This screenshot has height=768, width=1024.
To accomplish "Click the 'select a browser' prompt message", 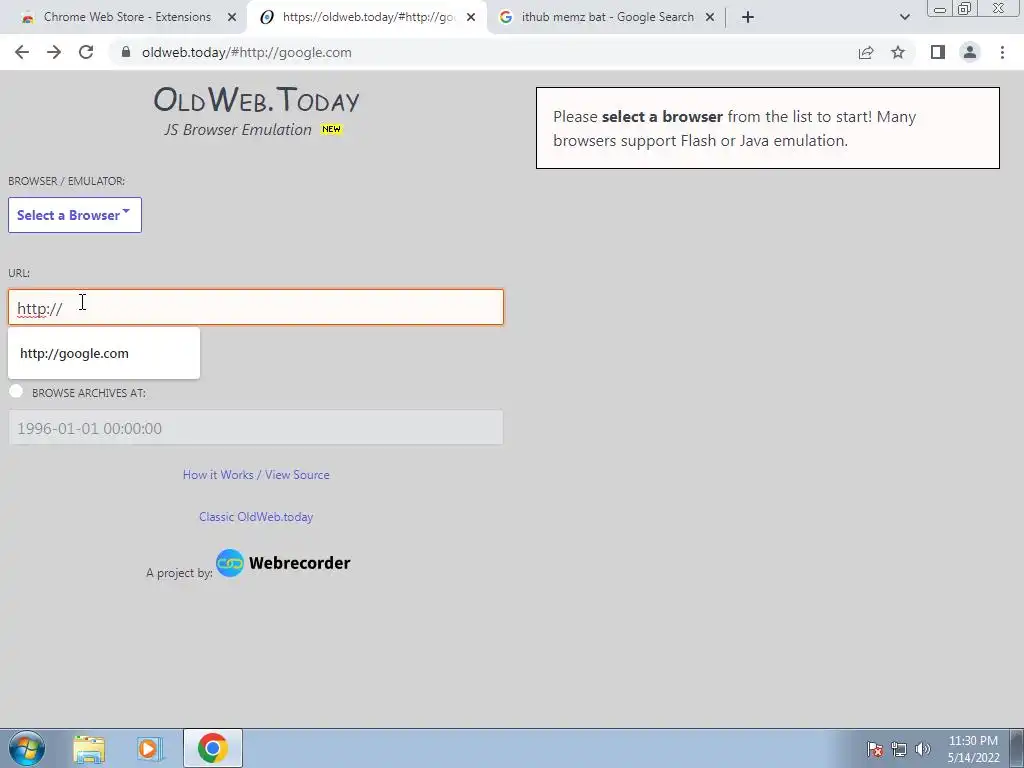I will pos(767,128).
